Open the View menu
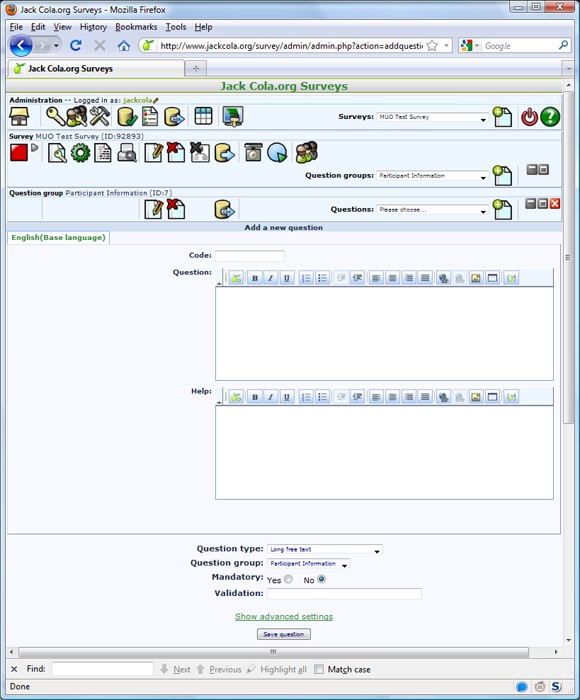This screenshot has height=700, width=580. [x=63, y=27]
